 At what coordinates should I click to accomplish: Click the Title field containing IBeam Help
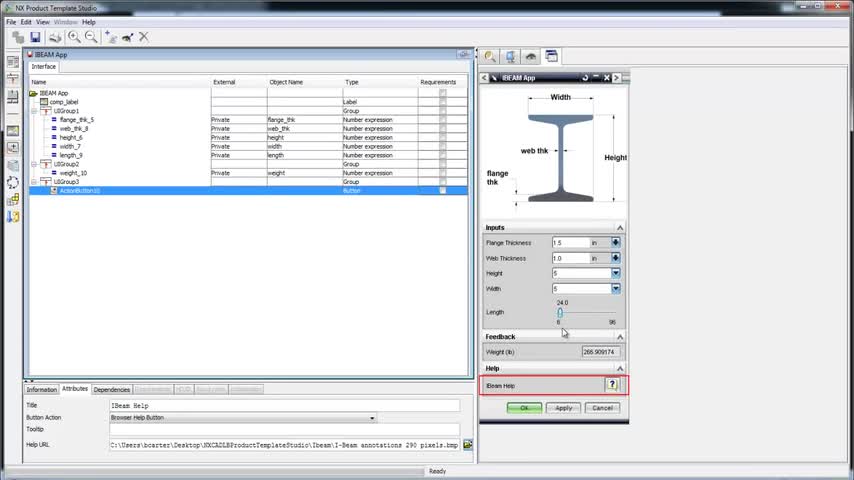(284, 405)
